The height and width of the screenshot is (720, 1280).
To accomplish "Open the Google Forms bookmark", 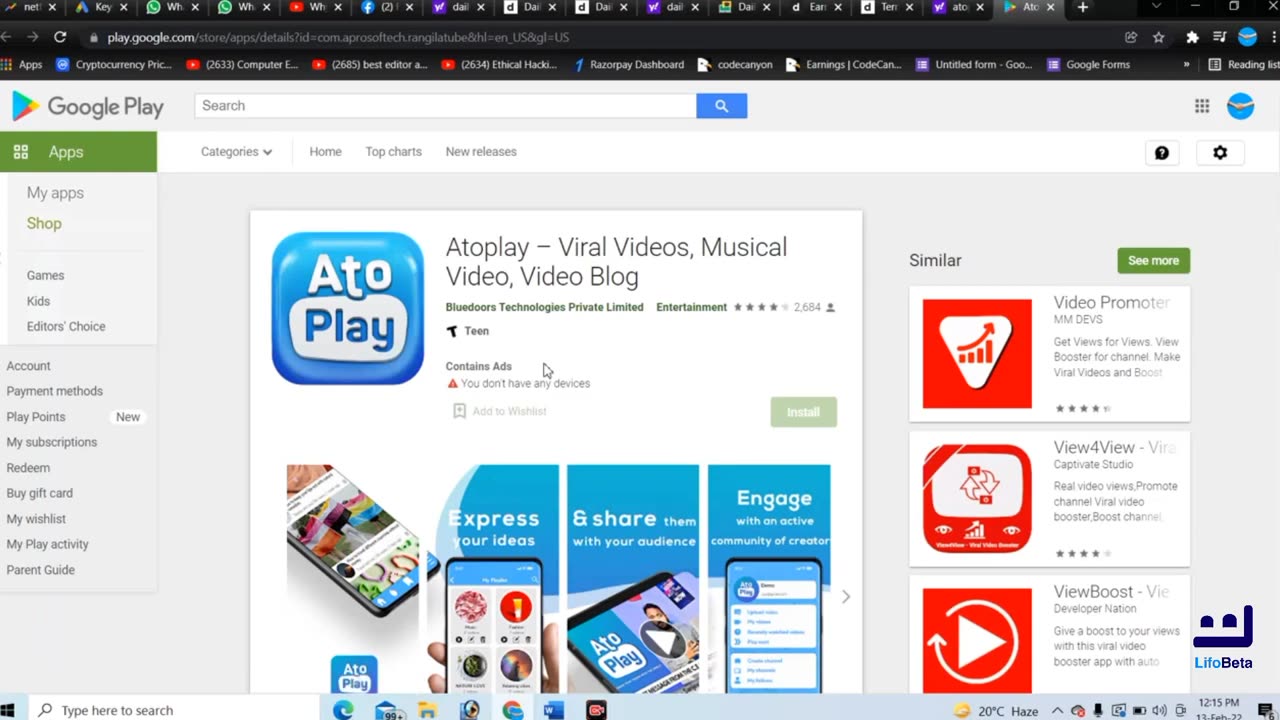I will (1088, 65).
